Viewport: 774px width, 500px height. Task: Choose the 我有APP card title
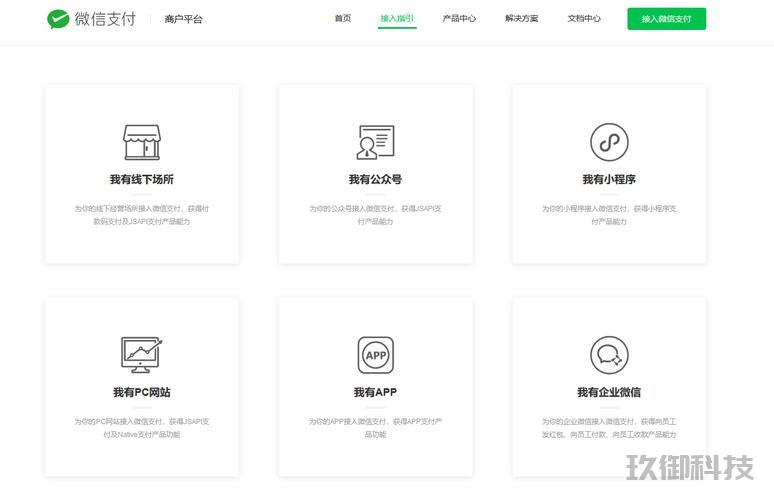click(x=375, y=392)
